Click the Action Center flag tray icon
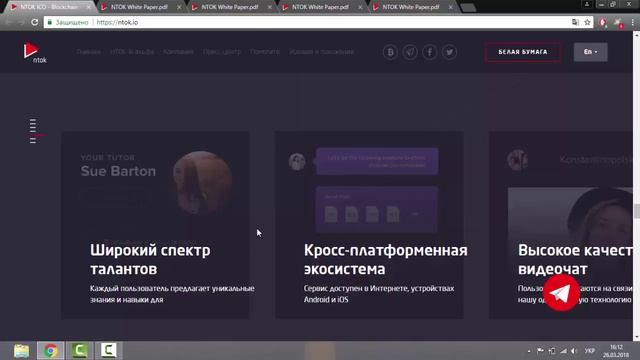Viewport: 640px width, 360px height. (540, 351)
